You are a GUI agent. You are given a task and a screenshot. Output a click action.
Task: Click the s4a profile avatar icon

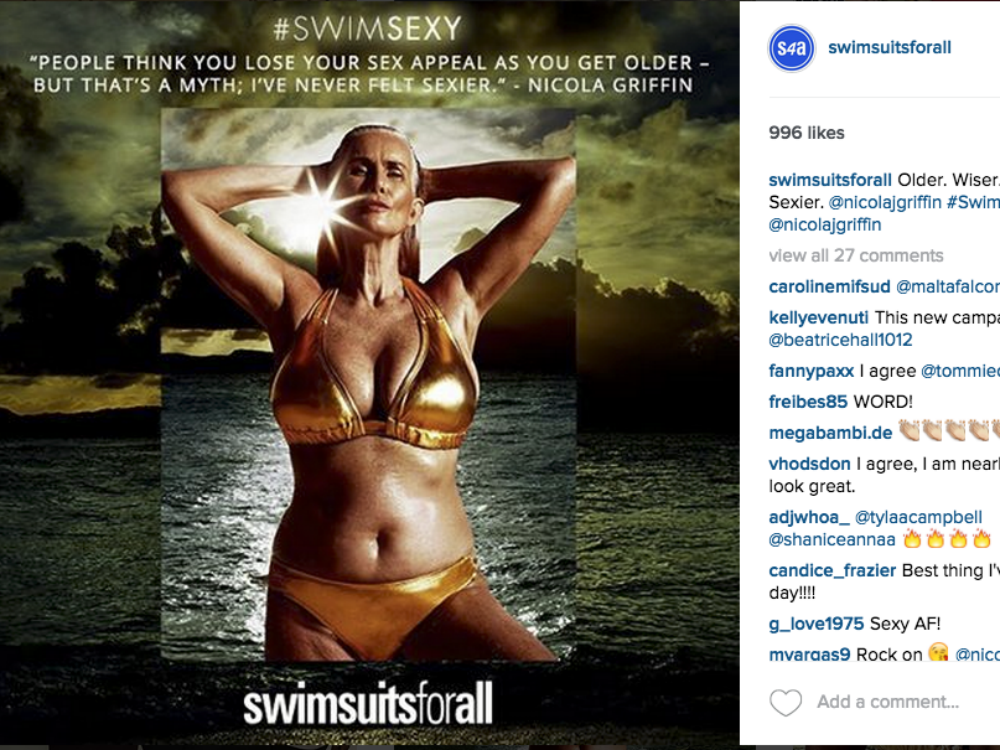791,48
